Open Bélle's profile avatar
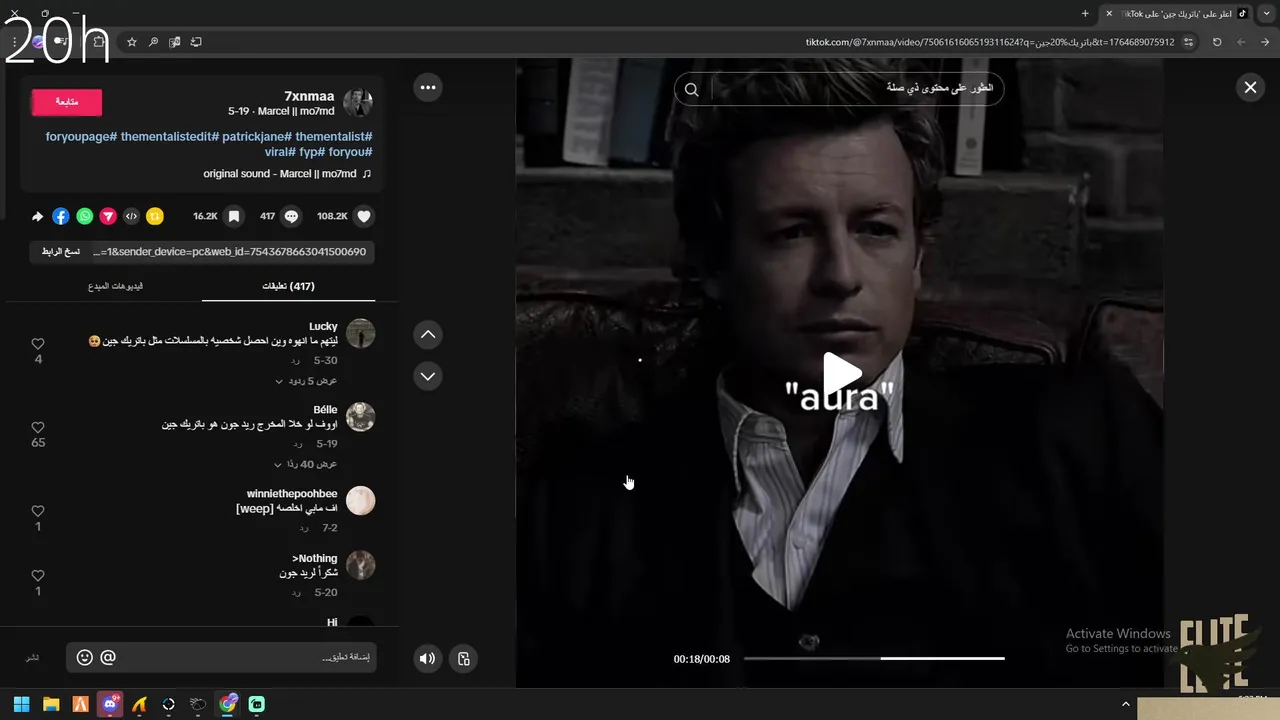 360,417
